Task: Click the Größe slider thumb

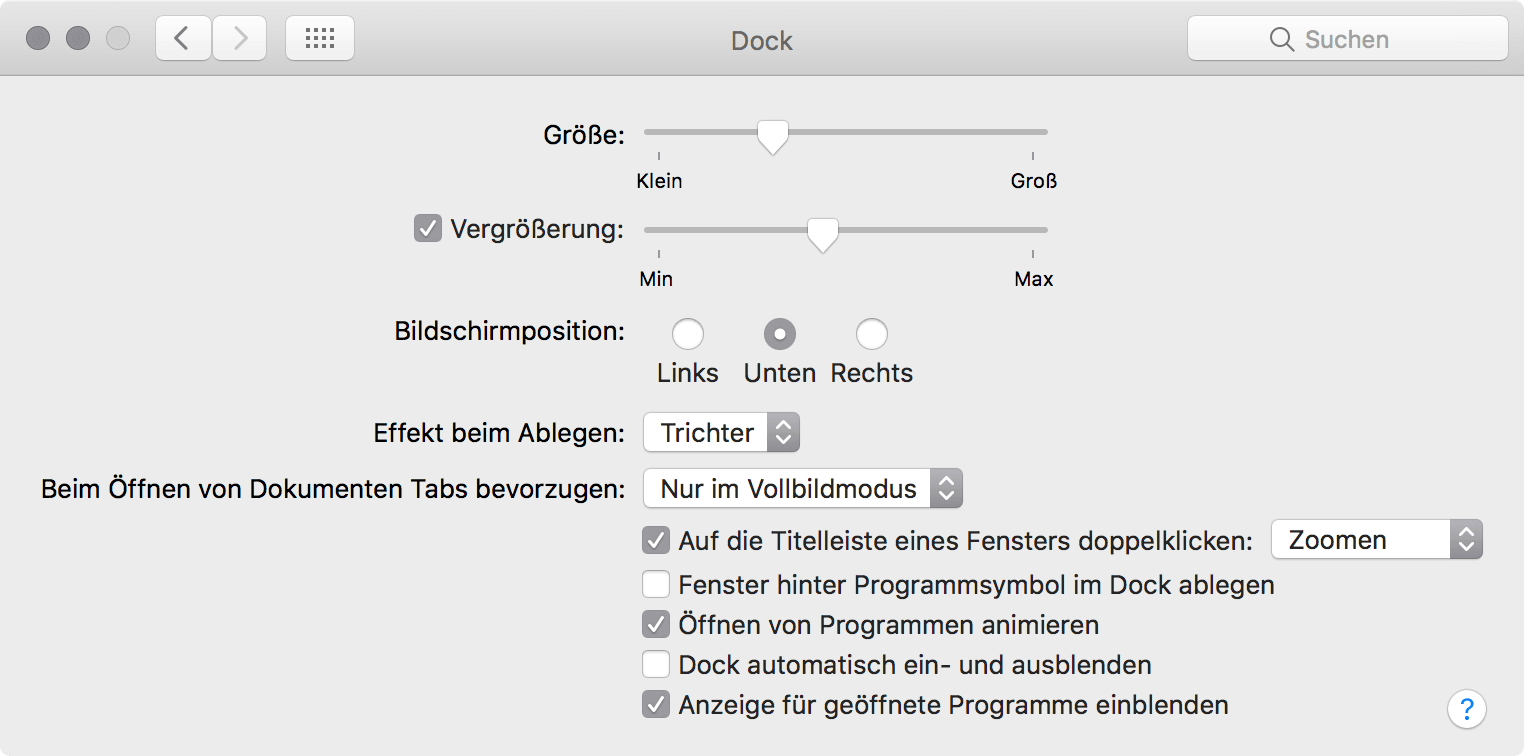Action: [x=772, y=136]
